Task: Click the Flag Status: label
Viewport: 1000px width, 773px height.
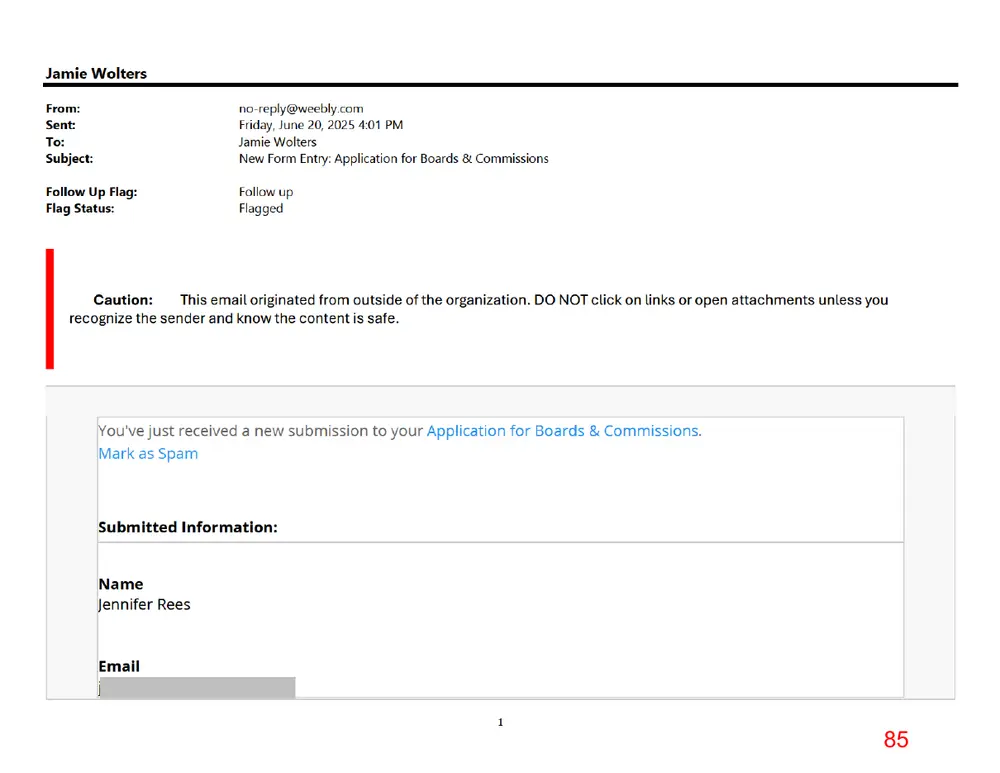Action: [x=80, y=209]
